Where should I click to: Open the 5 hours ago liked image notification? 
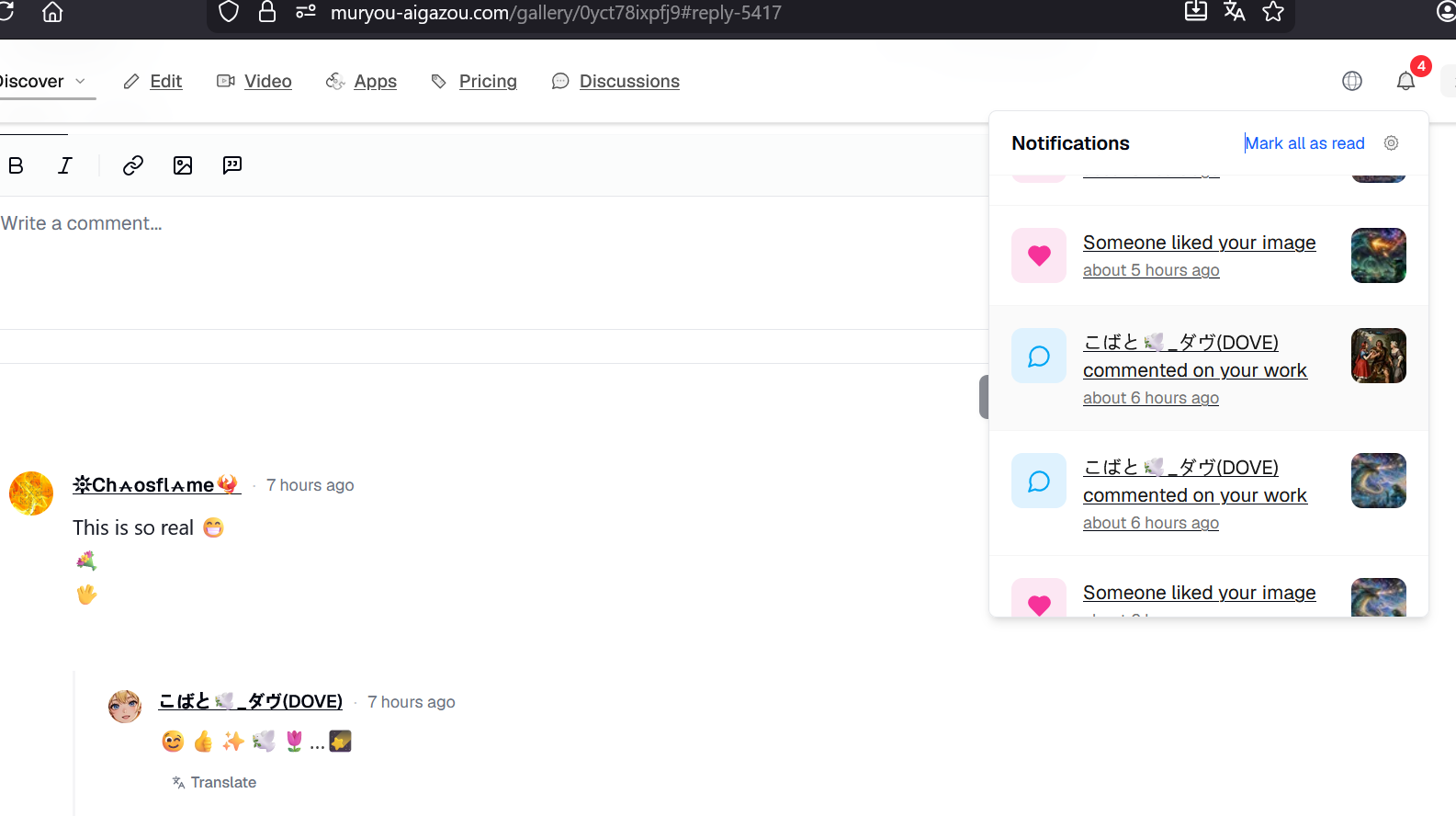pyautogui.click(x=1209, y=255)
